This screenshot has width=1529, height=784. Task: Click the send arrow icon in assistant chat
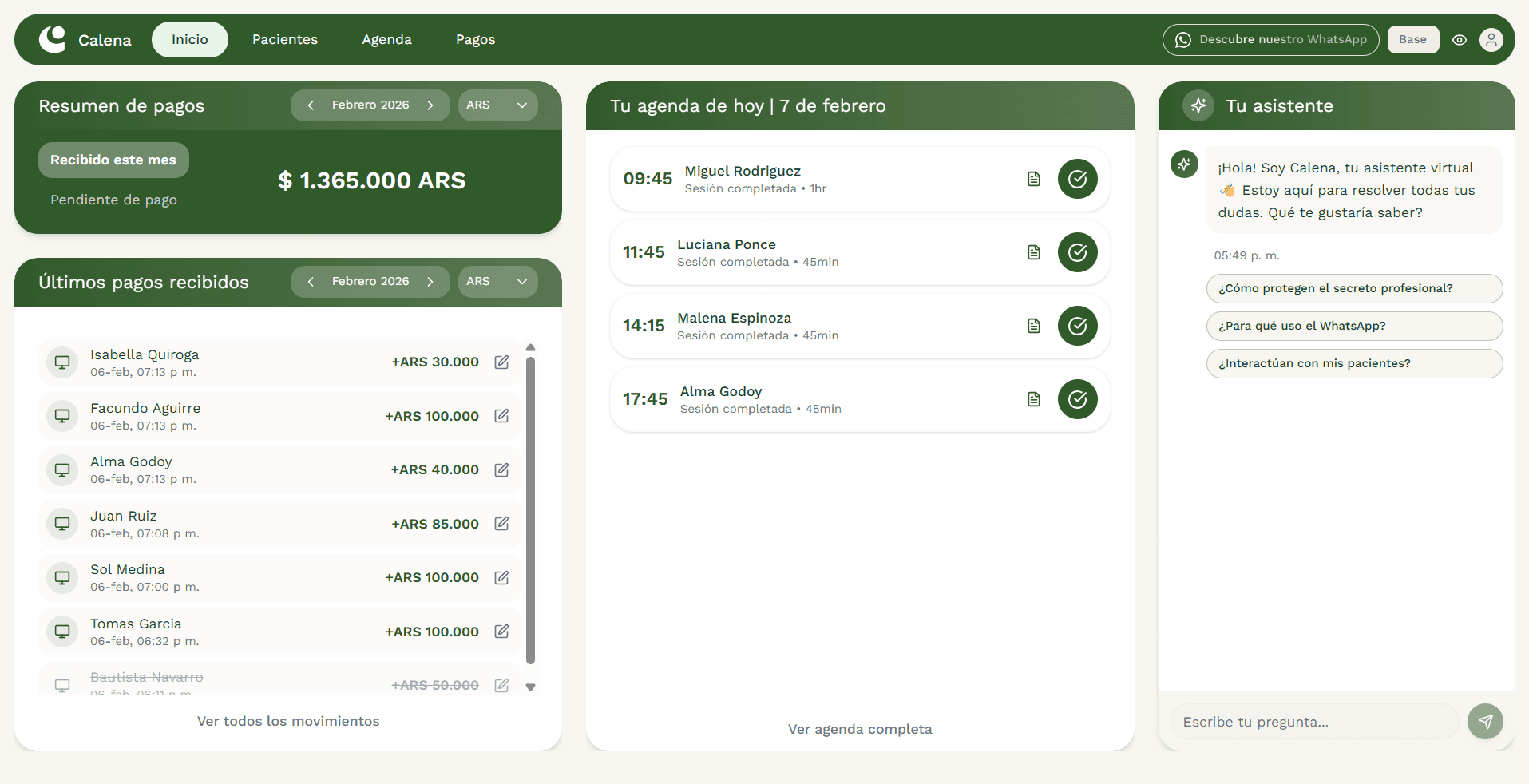[x=1485, y=721]
